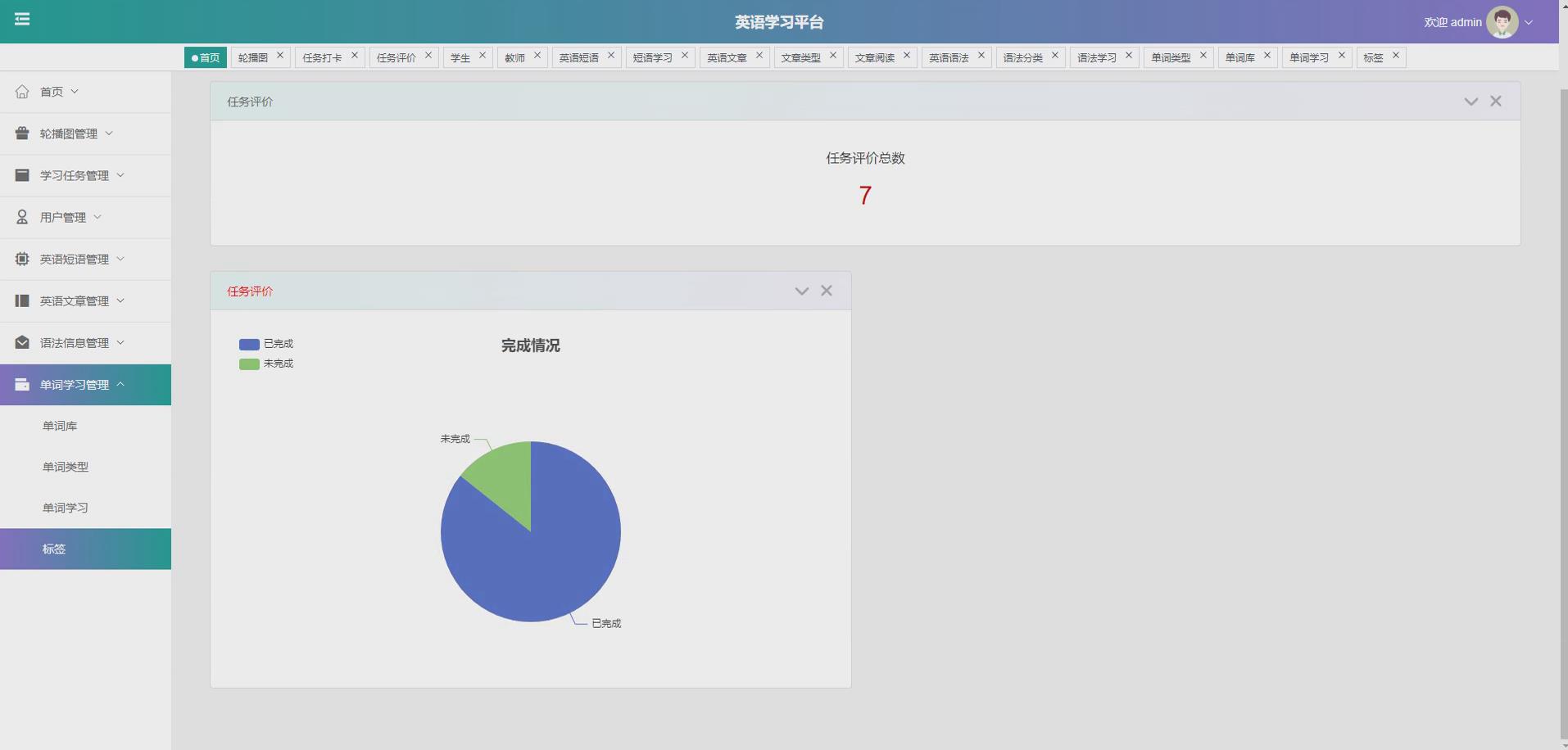Click the 语法信息管理 envelope icon
This screenshot has height=750, width=1568.
(21, 342)
